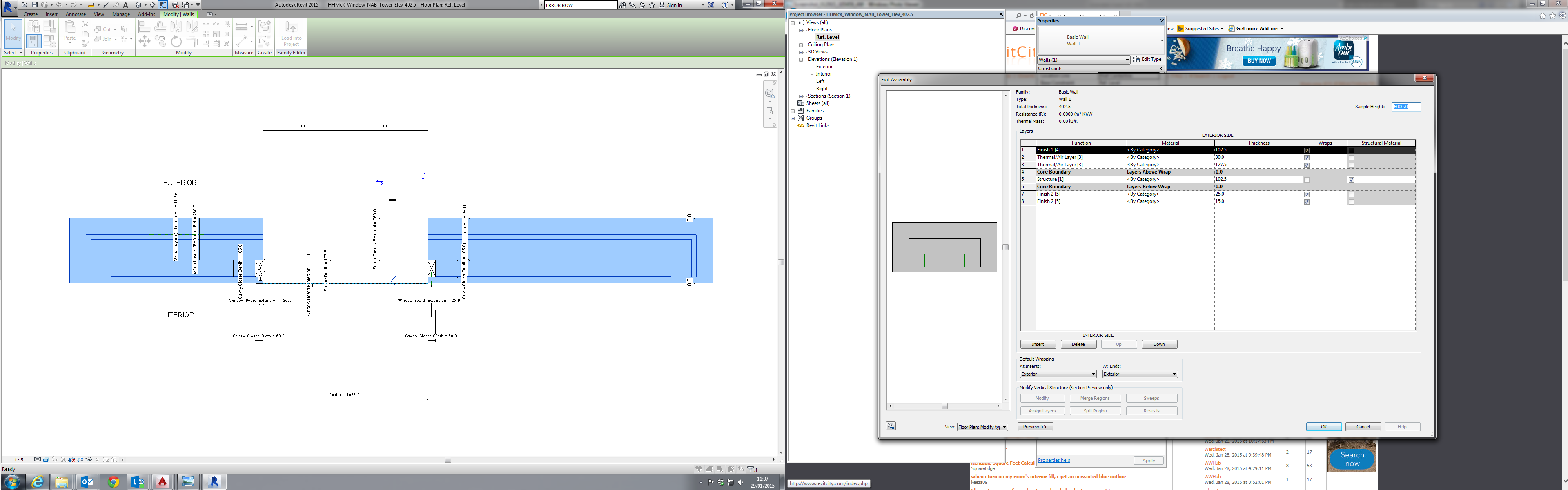Click the Insert layer button
The height and width of the screenshot is (490, 1568).
pyautogui.click(x=1038, y=345)
